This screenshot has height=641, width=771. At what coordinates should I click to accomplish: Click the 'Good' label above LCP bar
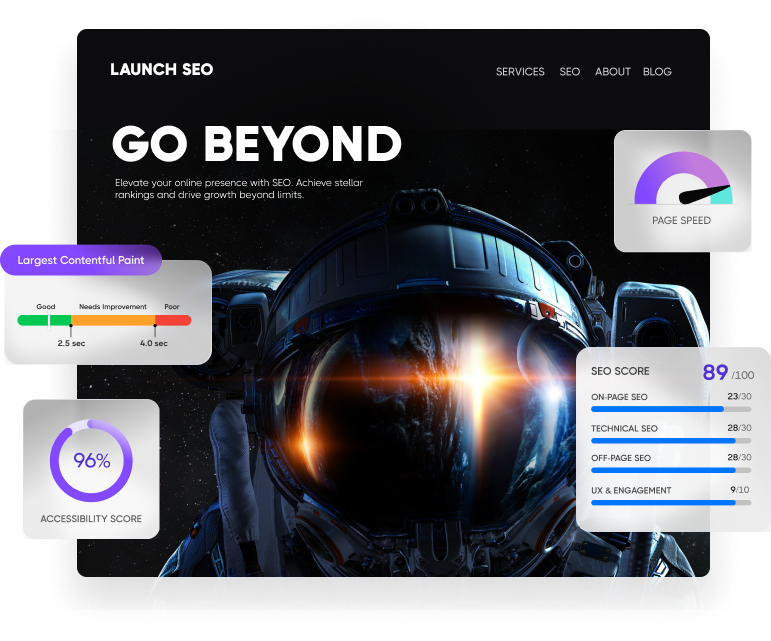pyautogui.click(x=46, y=306)
